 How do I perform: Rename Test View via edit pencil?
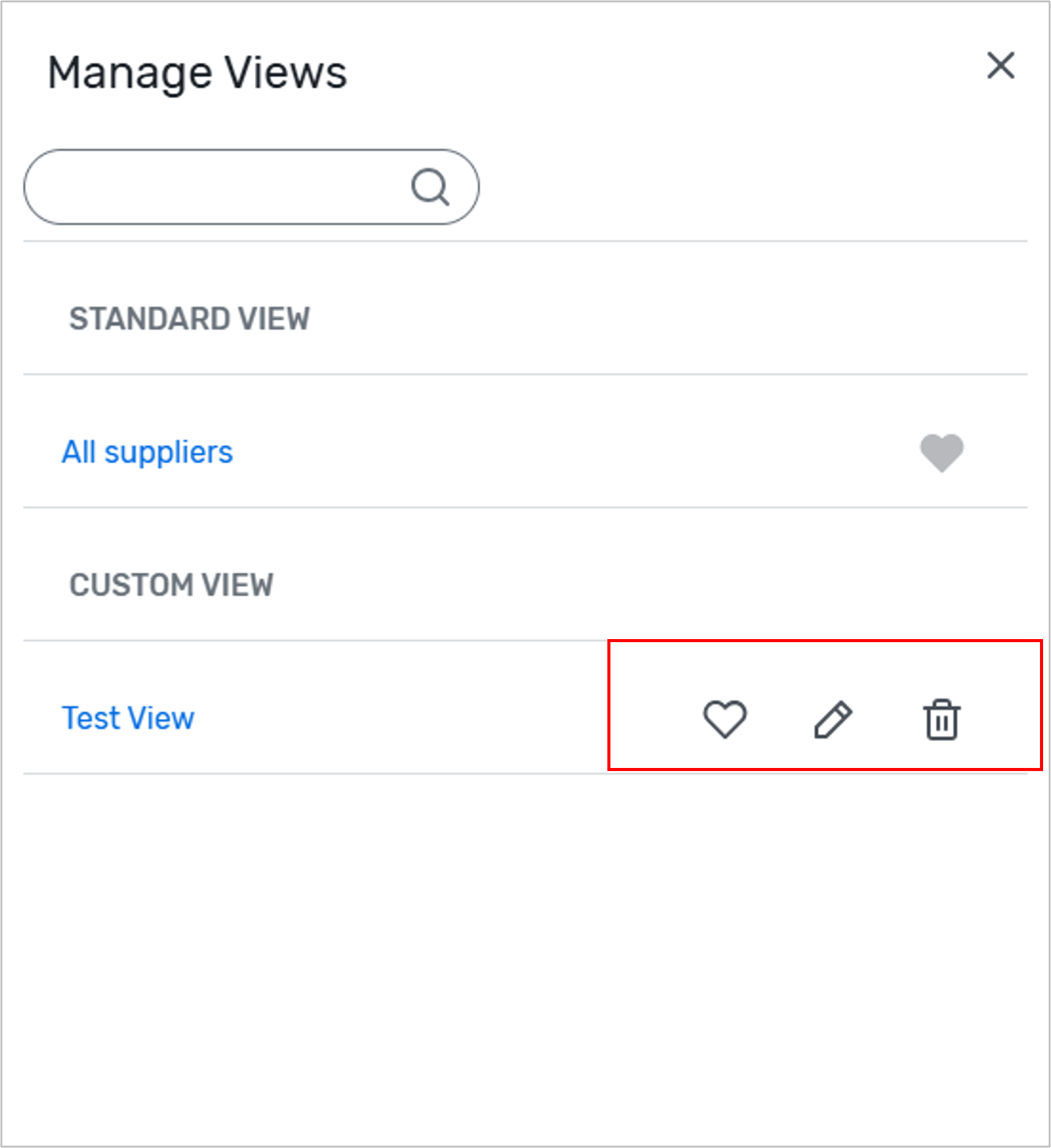(x=833, y=719)
